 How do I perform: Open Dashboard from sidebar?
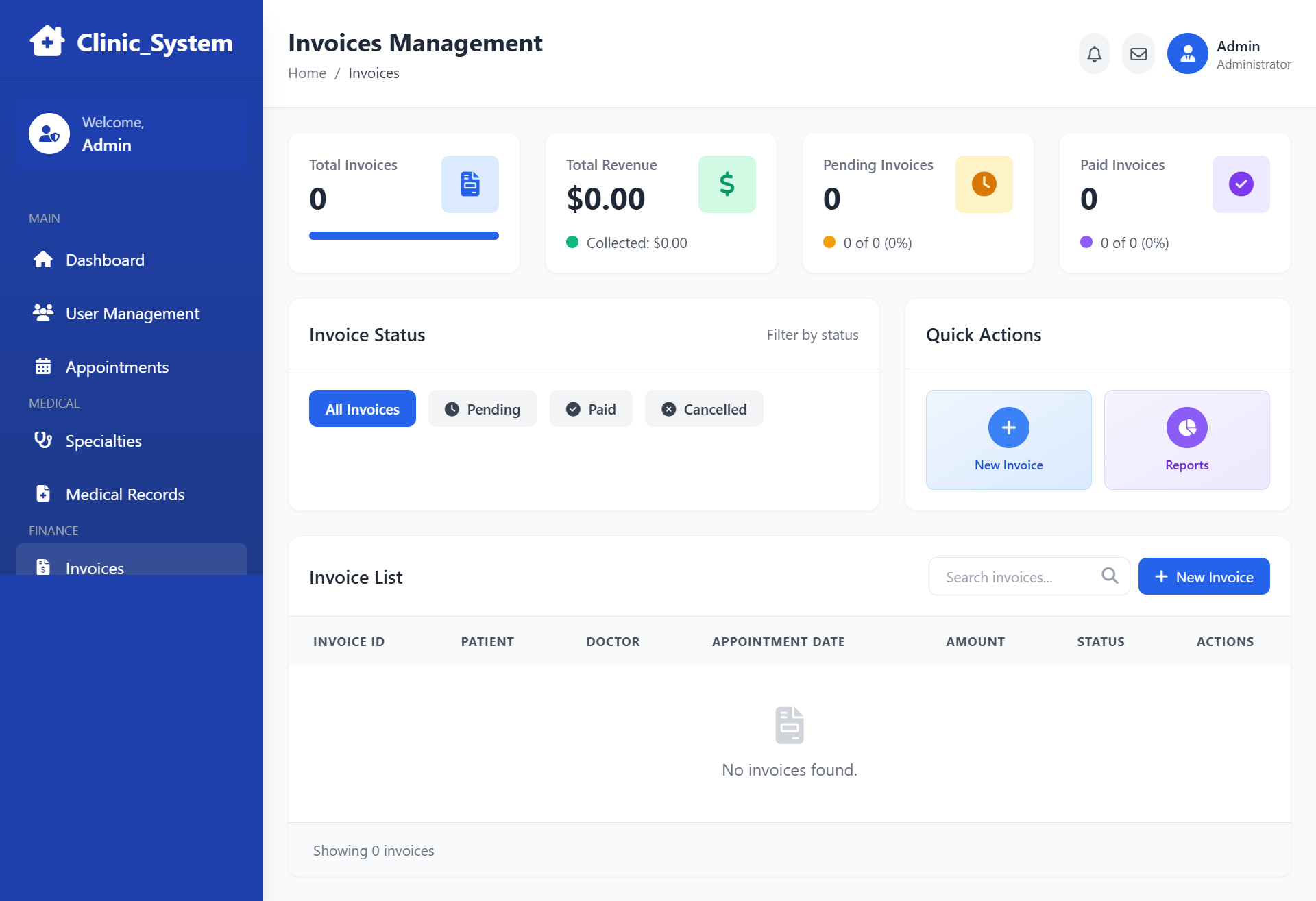(105, 260)
